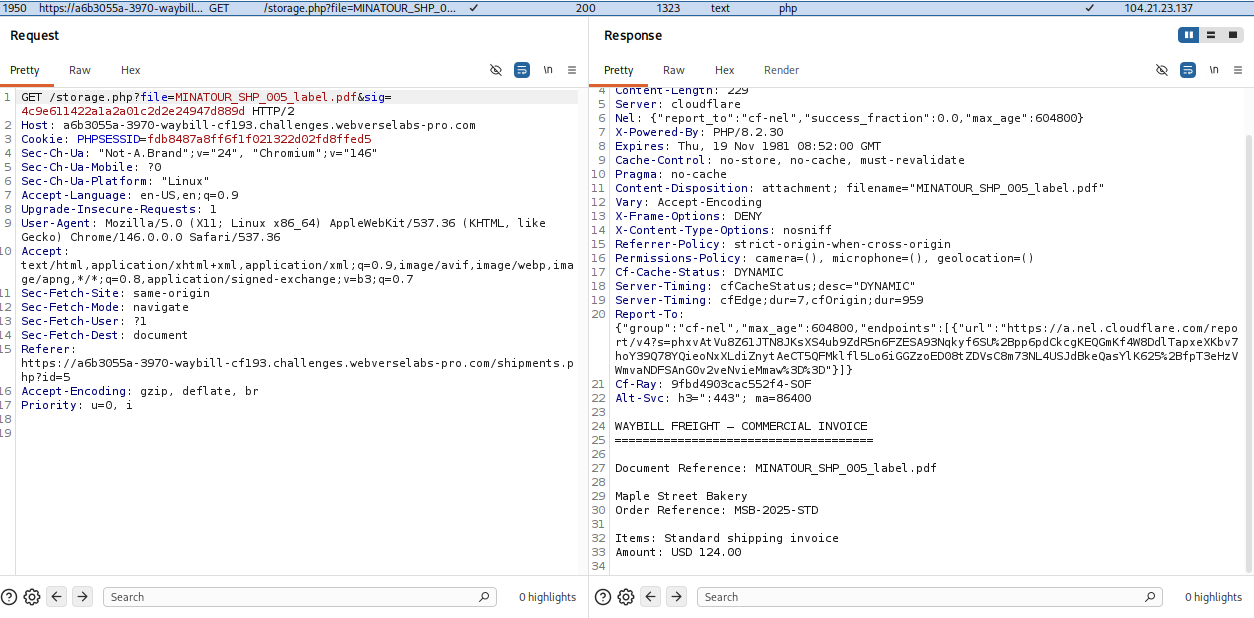This screenshot has height=618, width=1254.
Task: Click the file parameter MINATOUR_SHP_005_label.pdf in request line
Action: (x=266, y=97)
